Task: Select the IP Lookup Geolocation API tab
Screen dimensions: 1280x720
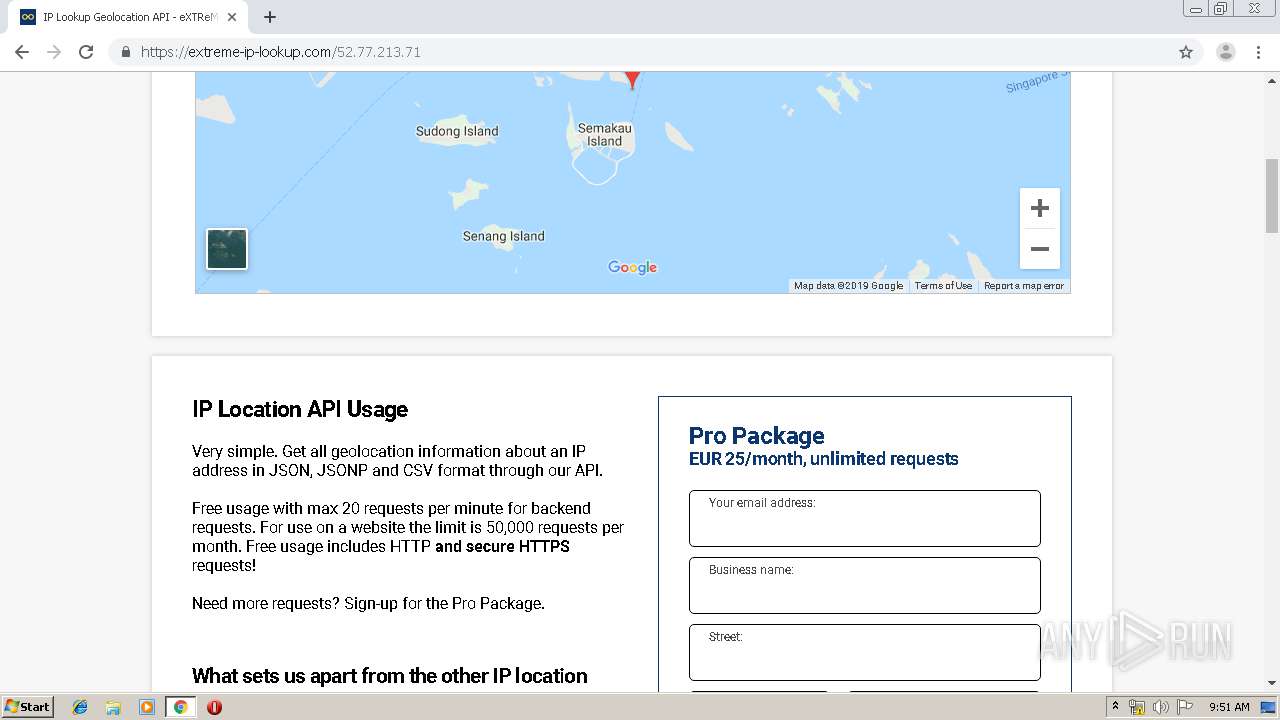Action: coord(130,17)
